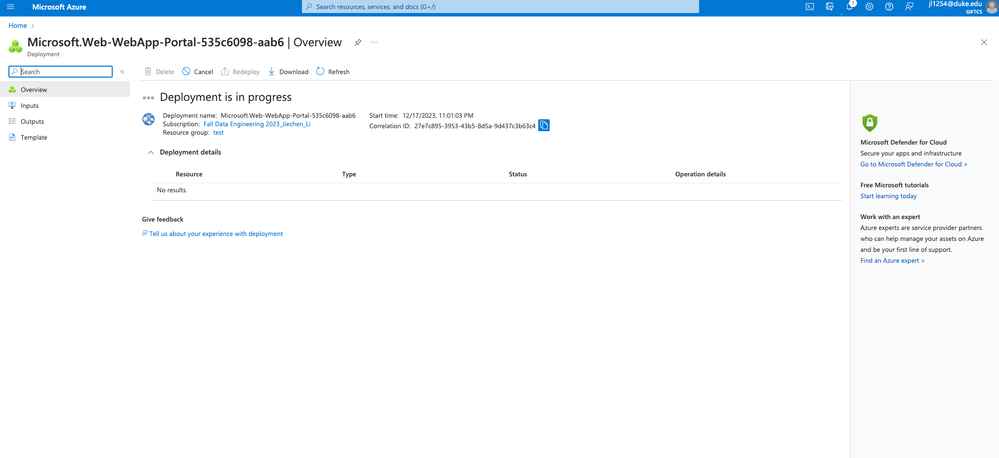Click the Operation details column header
999x458 pixels.
[x=700, y=175]
